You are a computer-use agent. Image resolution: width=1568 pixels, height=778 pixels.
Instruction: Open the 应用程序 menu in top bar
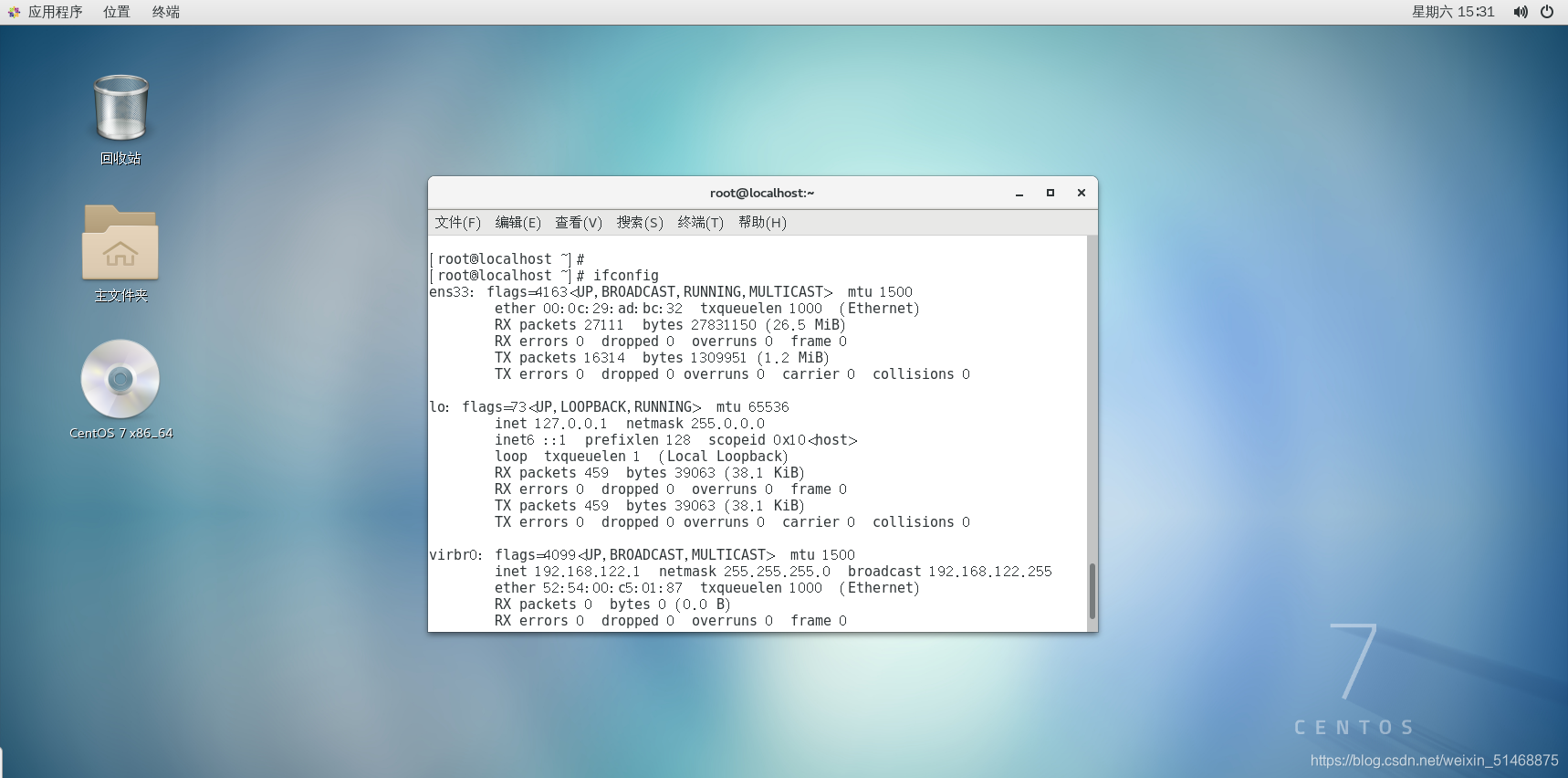coord(55,12)
